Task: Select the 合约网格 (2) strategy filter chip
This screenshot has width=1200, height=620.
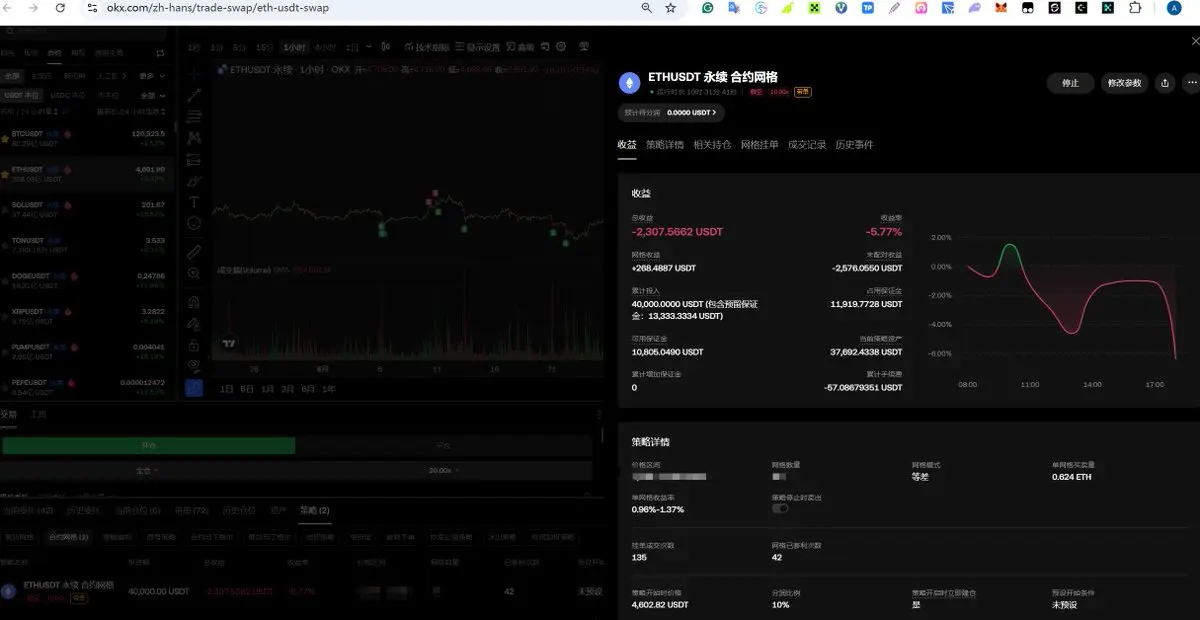Action: 69,537
